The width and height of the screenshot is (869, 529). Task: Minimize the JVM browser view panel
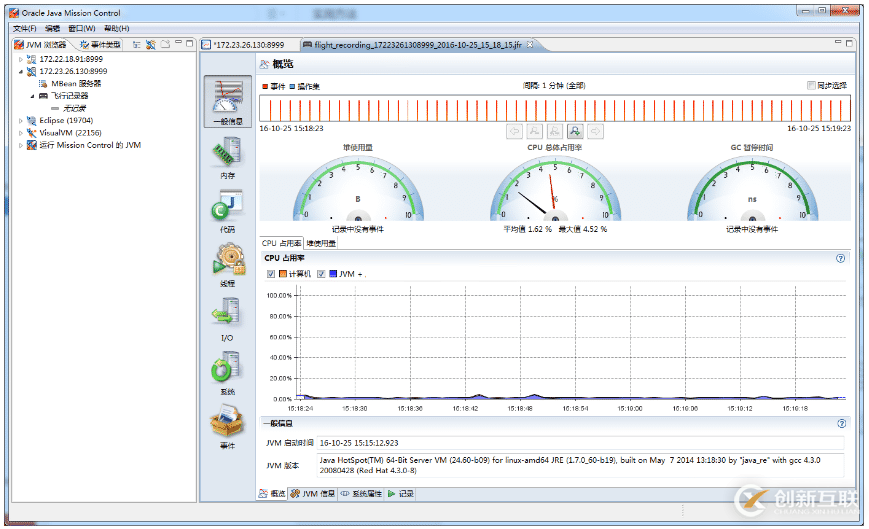point(178,42)
